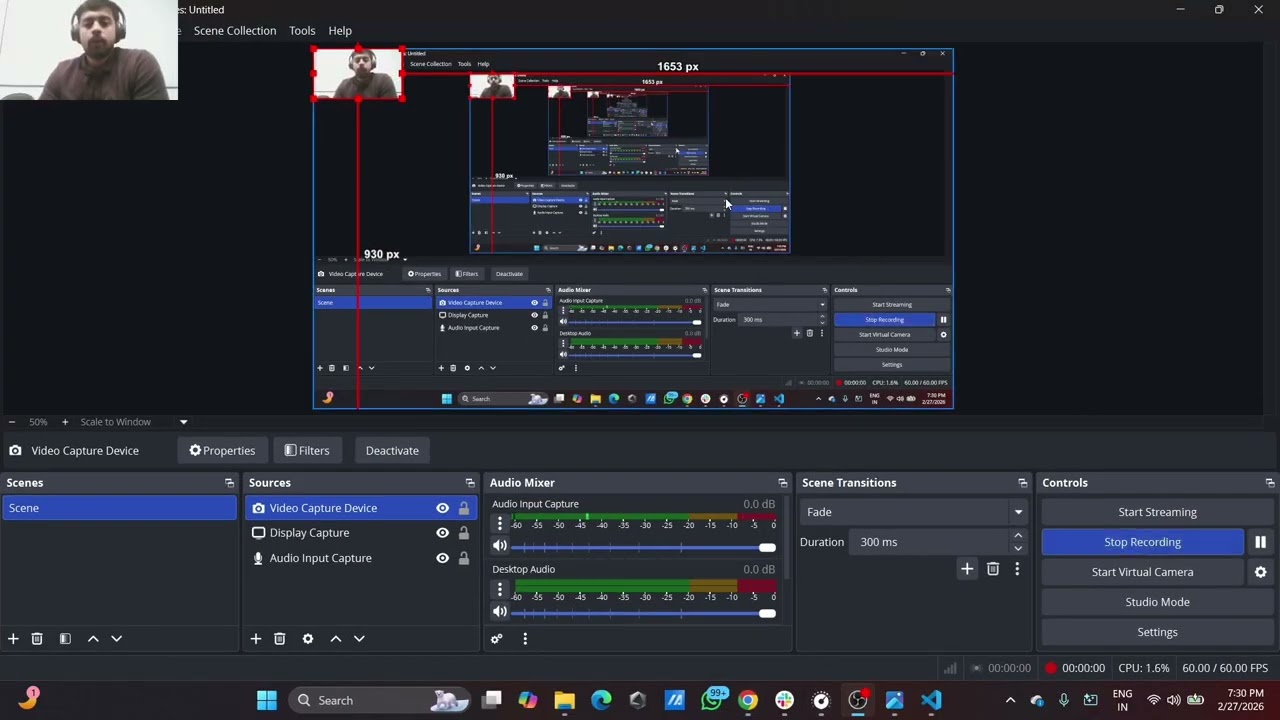This screenshot has width=1280, height=720.
Task: Mute Audio Input Capture speaker icon
Action: point(500,546)
